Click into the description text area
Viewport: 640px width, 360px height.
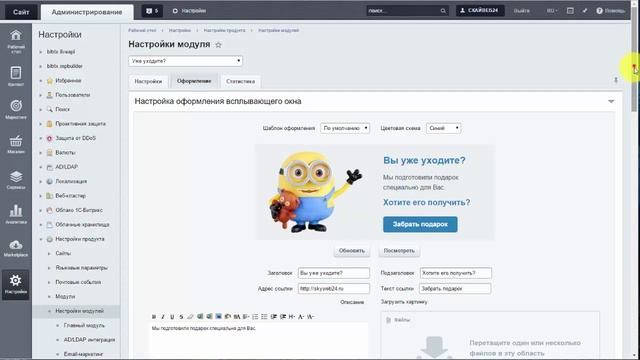tap(259, 341)
